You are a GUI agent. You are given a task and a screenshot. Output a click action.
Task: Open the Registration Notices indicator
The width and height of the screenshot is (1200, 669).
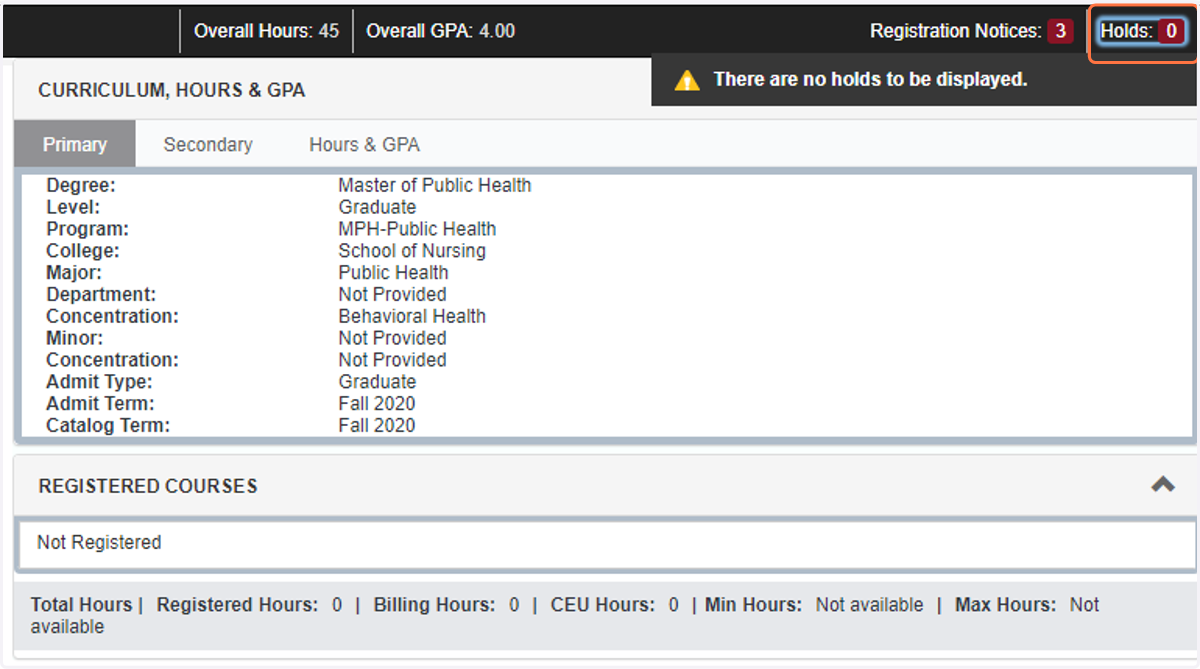971,31
